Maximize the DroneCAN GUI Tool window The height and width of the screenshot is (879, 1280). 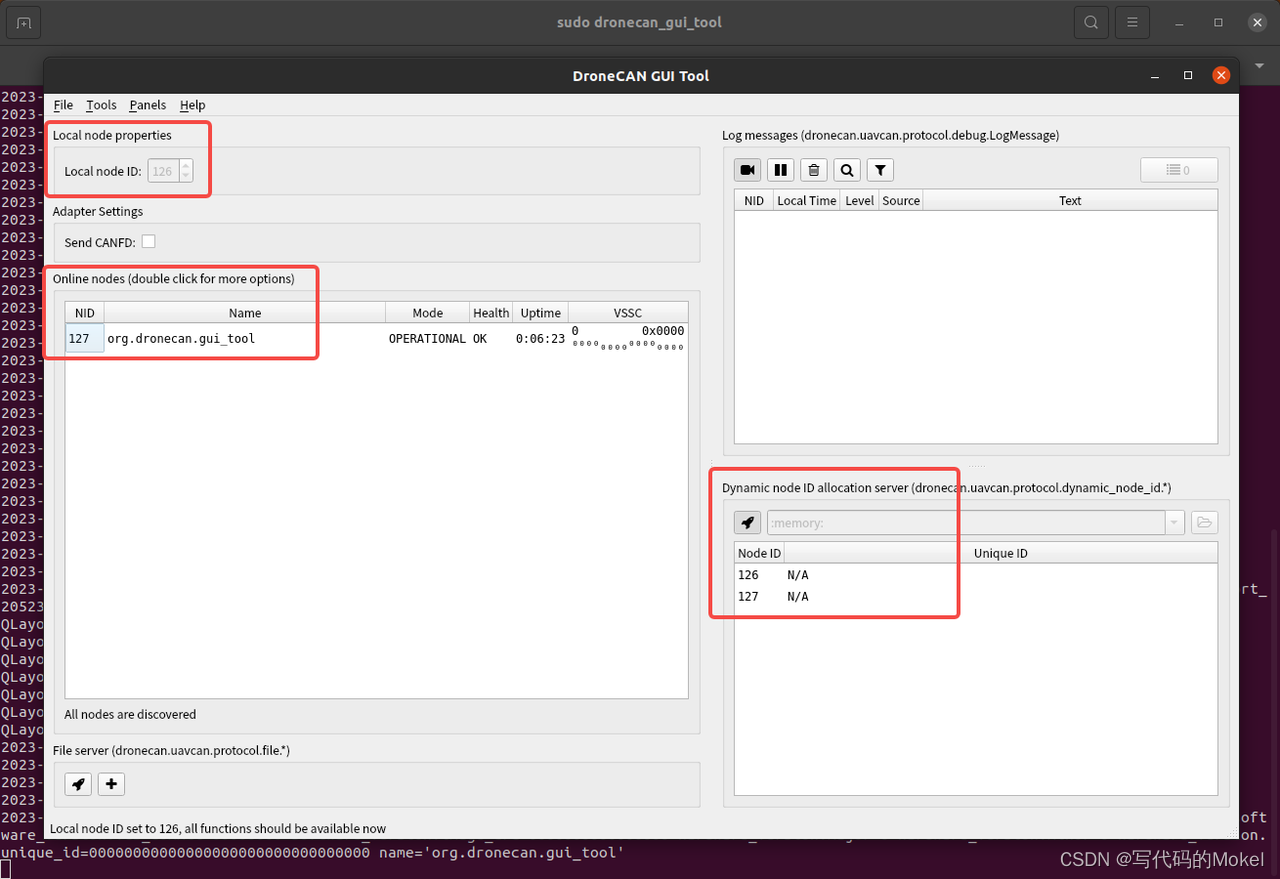coord(1188,75)
